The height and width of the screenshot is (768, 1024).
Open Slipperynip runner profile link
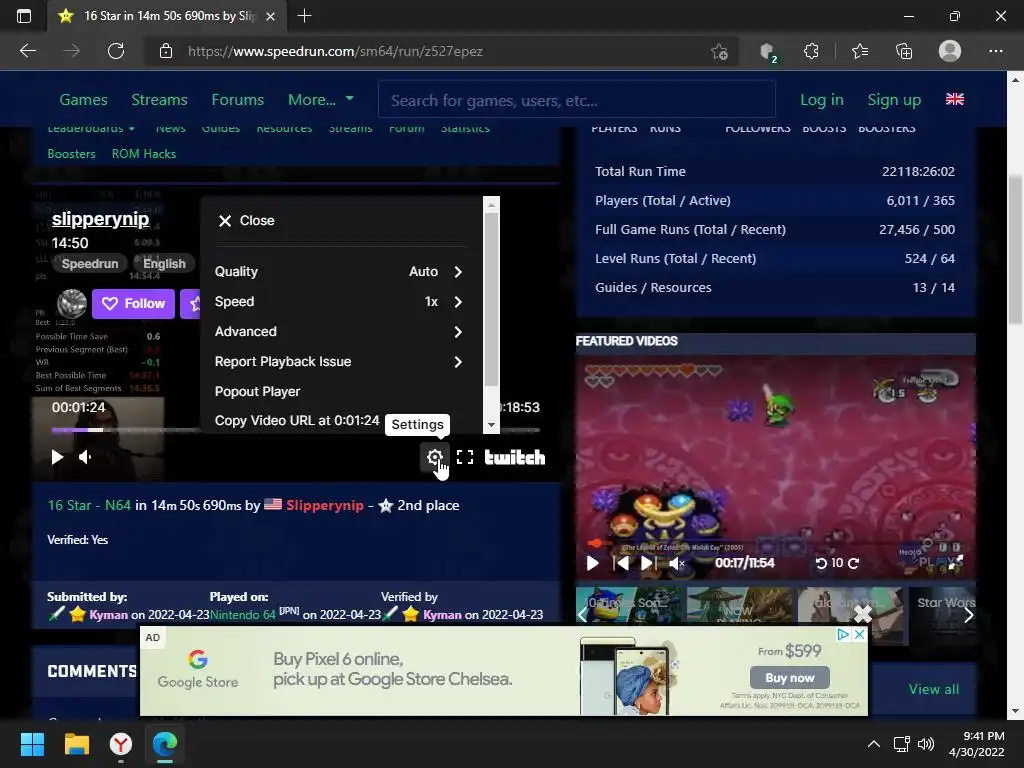point(325,505)
